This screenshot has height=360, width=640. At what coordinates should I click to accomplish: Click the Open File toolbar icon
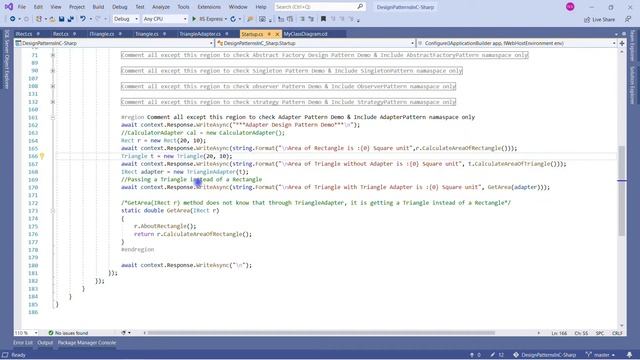52,19
